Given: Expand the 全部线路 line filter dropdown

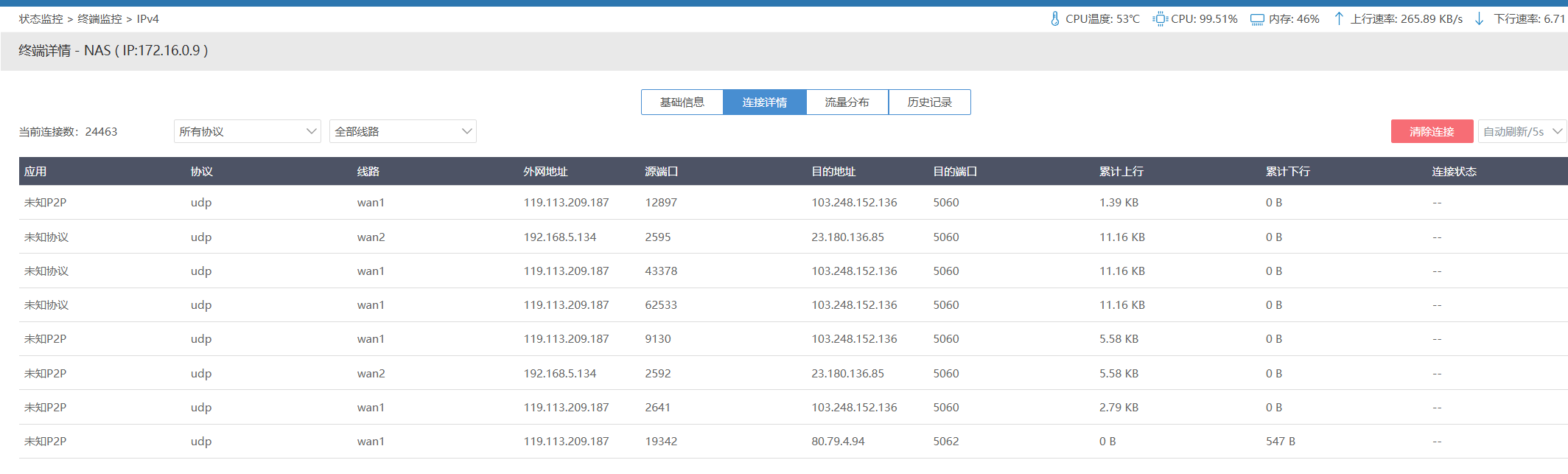Looking at the screenshot, I should 402,131.
